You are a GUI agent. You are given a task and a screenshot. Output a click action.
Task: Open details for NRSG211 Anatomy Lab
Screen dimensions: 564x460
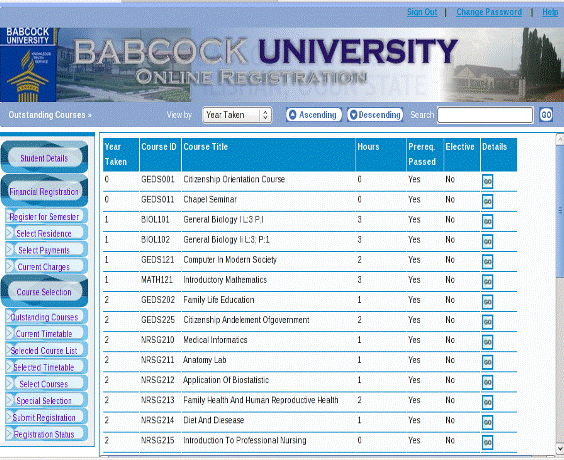pos(487,362)
